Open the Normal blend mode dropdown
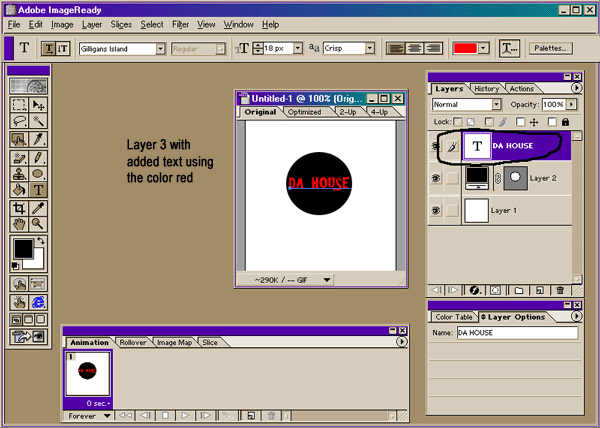The image size is (600, 428). pyautogui.click(x=496, y=104)
